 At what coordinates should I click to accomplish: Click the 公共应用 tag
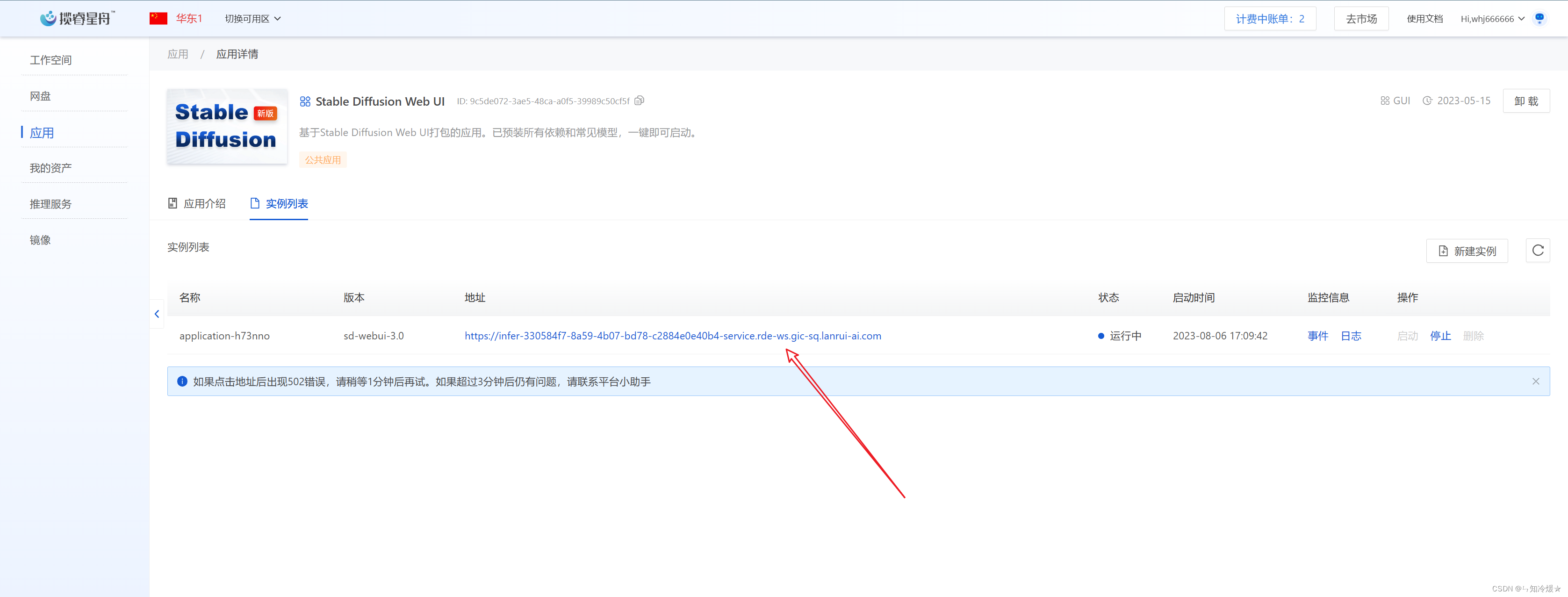323,160
